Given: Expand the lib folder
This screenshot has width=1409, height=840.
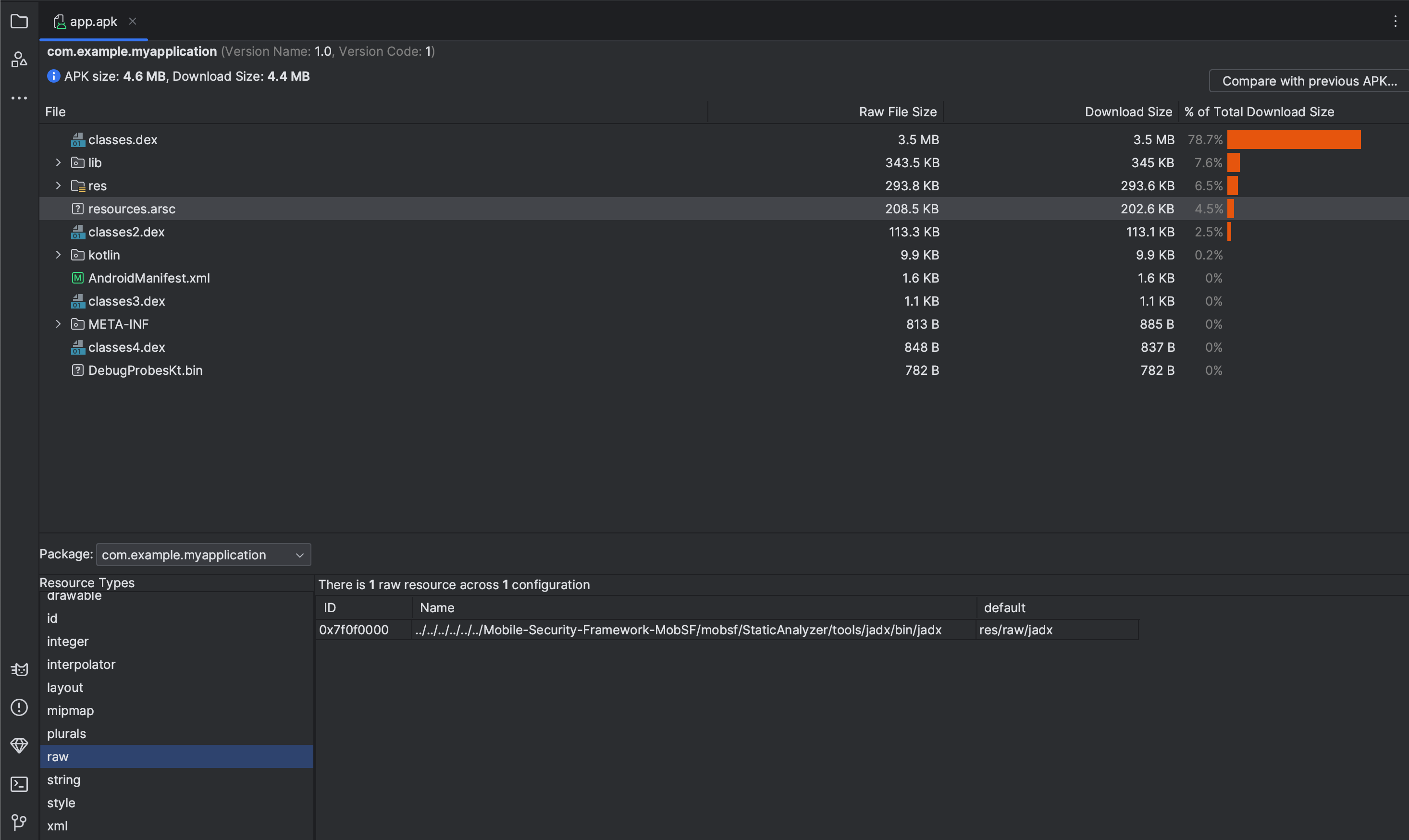Looking at the screenshot, I should (x=58, y=162).
